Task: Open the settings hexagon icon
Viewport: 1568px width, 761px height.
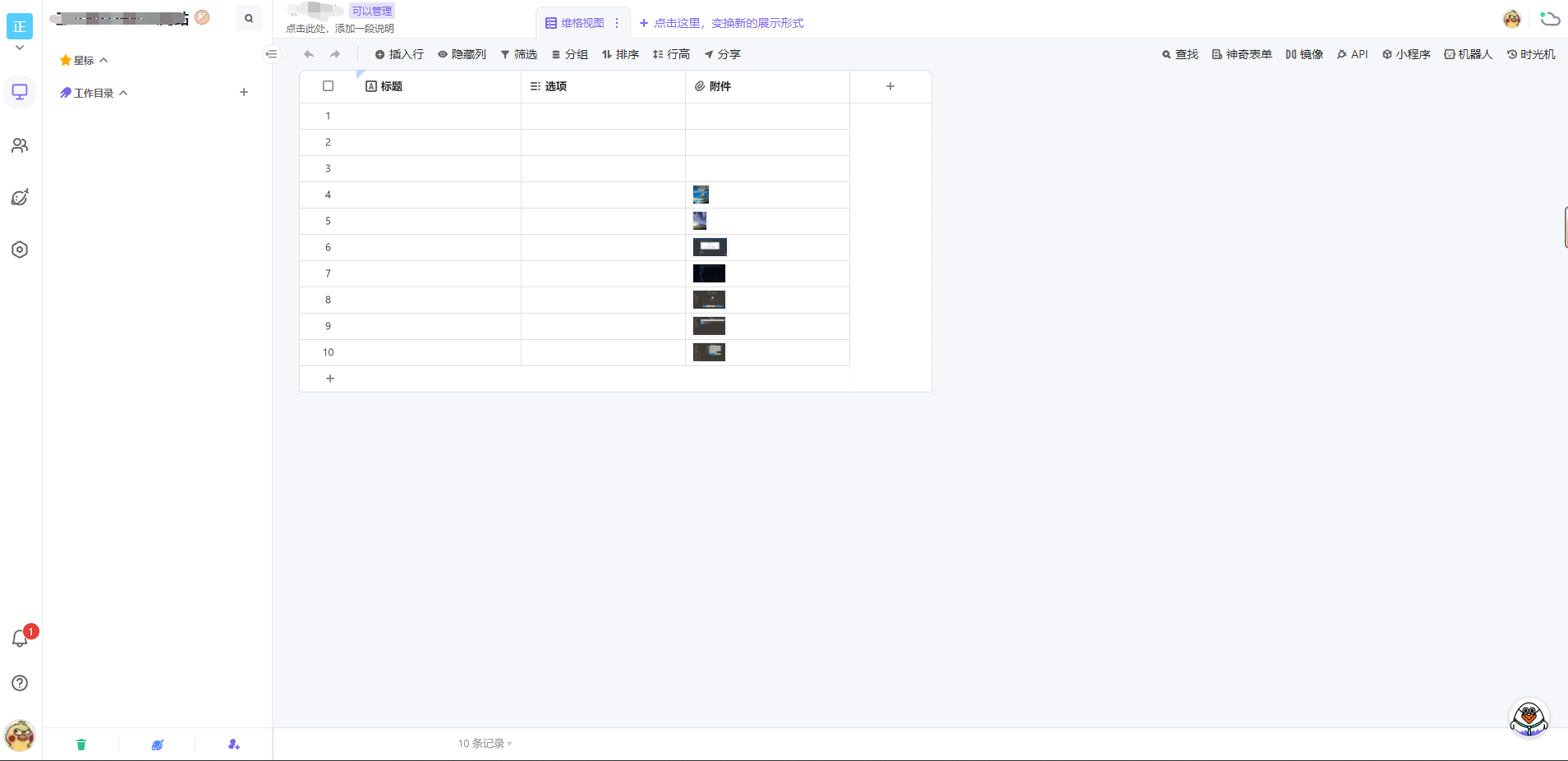Action: (20, 250)
